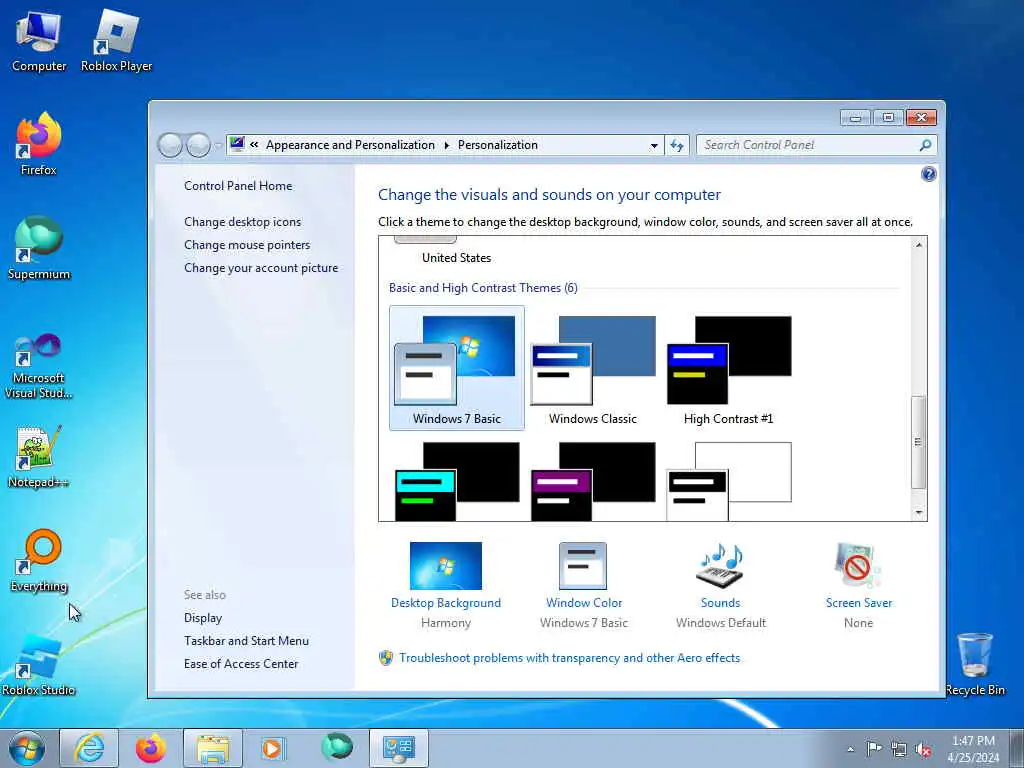Open Supermium from the taskbar

(x=336, y=748)
